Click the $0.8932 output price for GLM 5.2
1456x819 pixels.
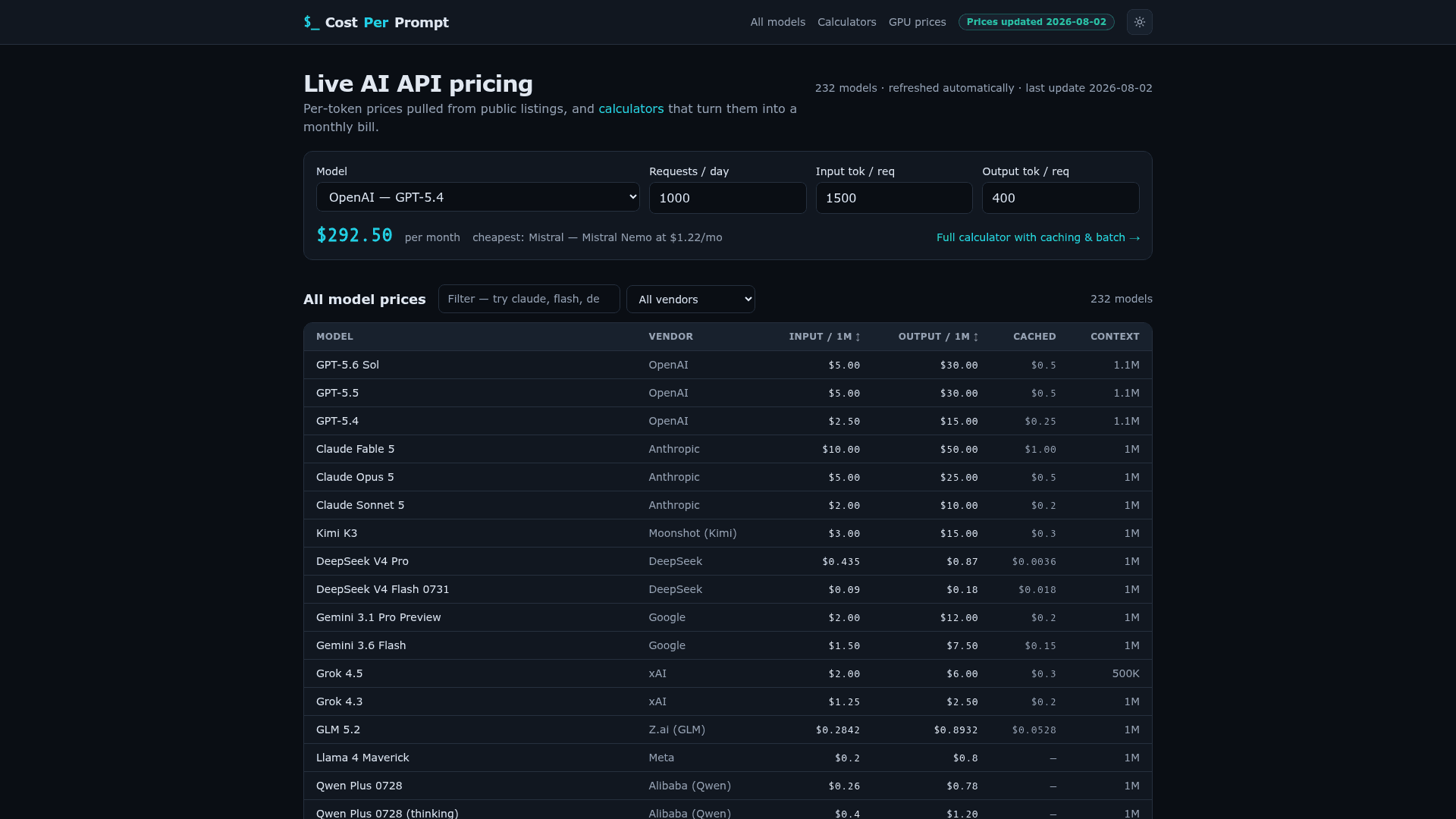955,730
